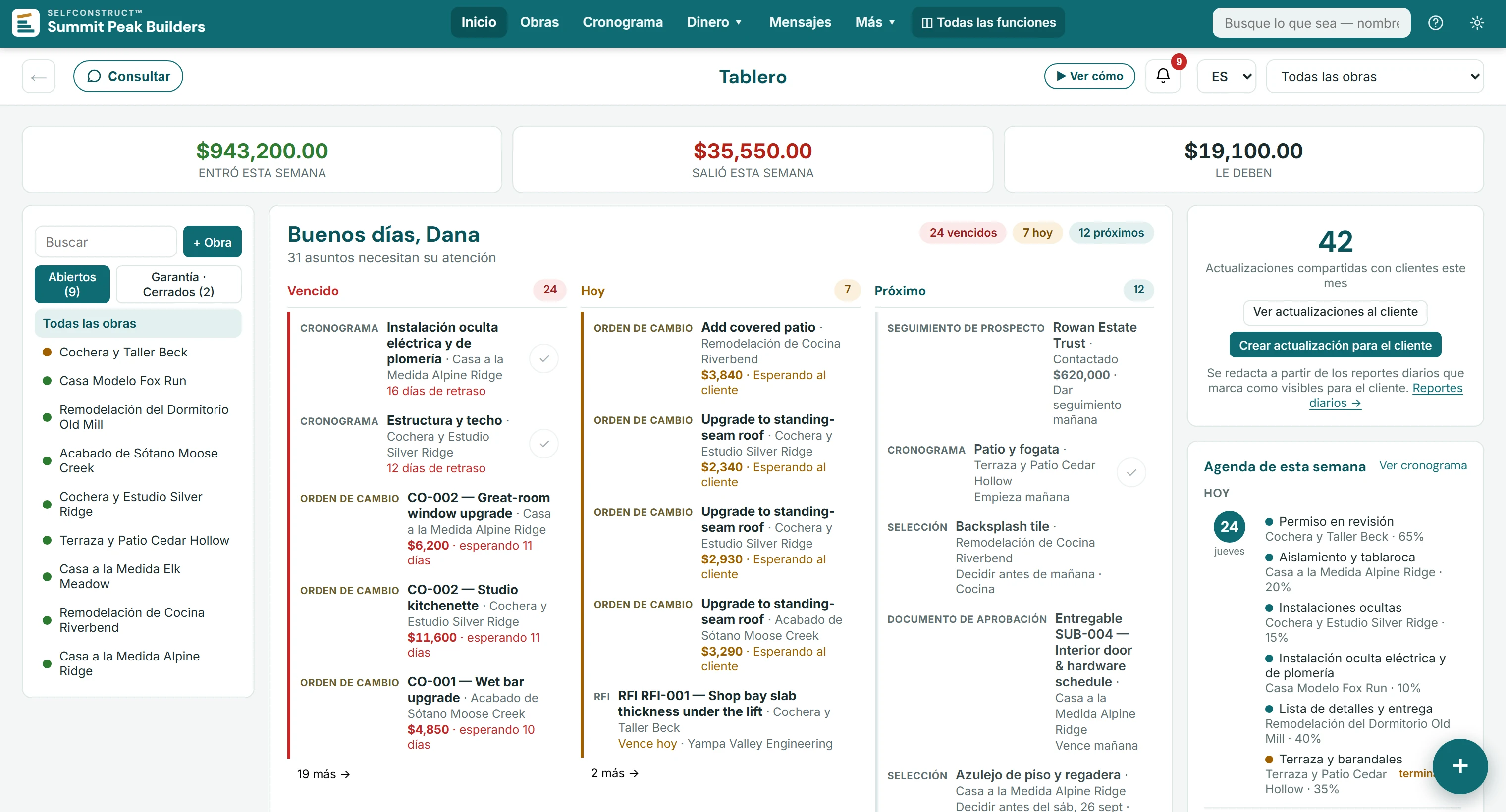Open RFI-001 Shop bay slab item
Screen dimensions: 1506x812
pos(720,719)
